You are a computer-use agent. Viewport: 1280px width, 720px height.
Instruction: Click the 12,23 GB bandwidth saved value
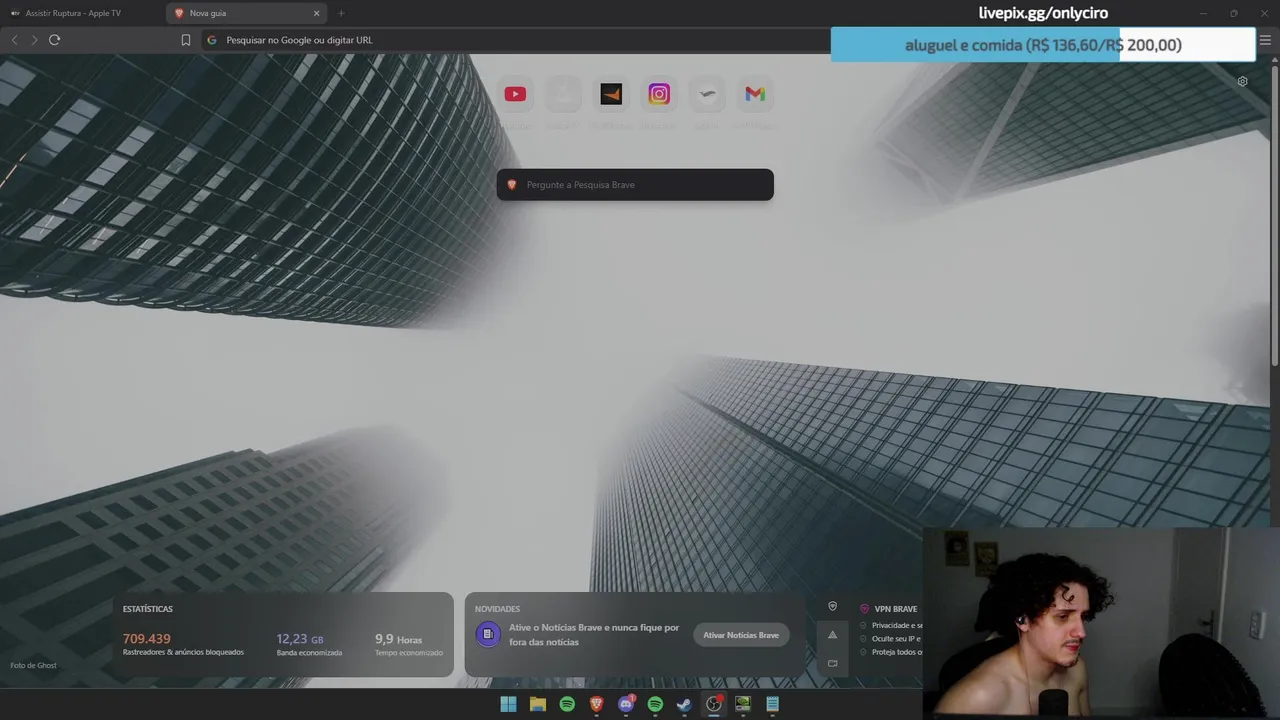(300, 639)
